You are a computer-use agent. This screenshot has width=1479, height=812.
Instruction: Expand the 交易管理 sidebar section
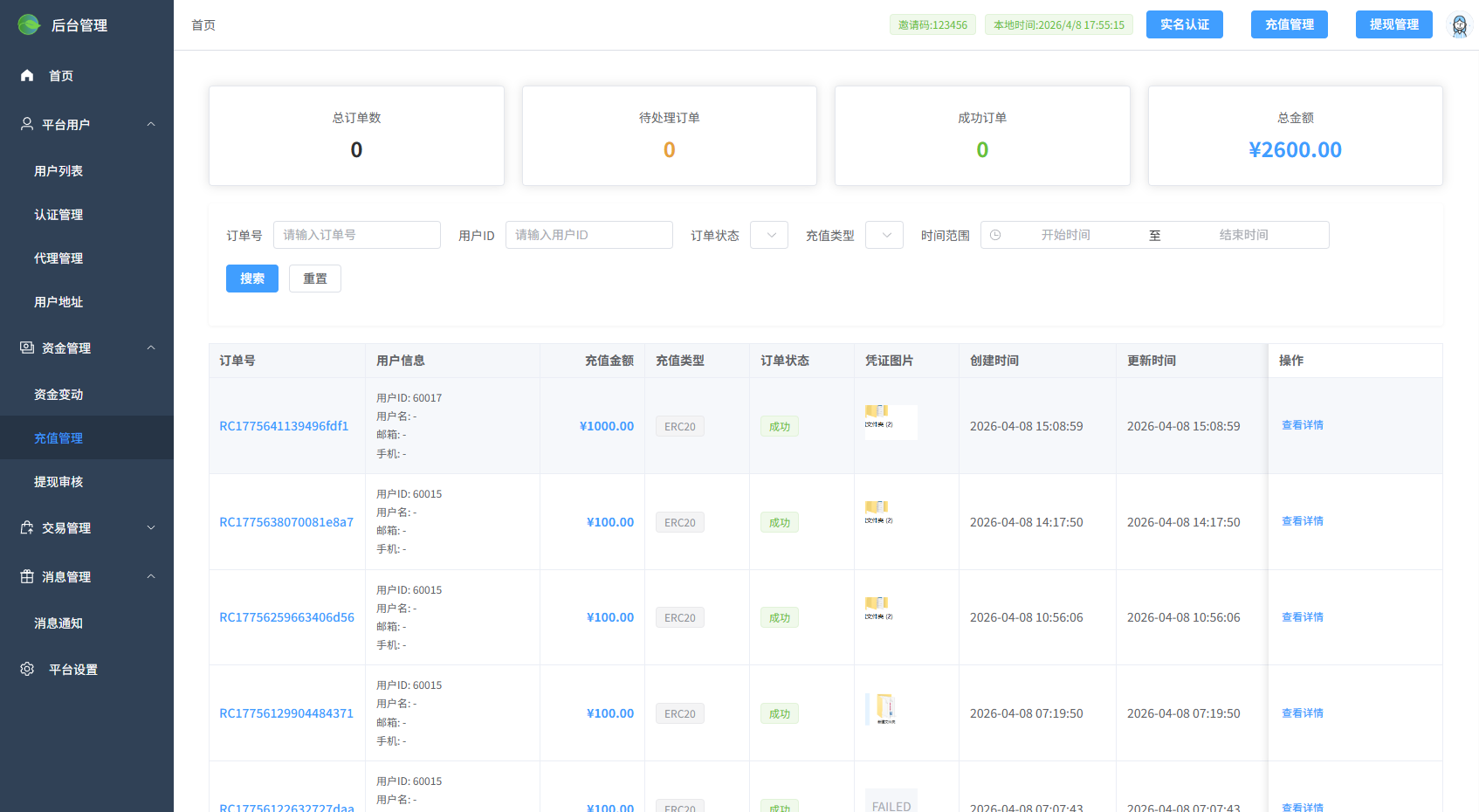pos(150,527)
